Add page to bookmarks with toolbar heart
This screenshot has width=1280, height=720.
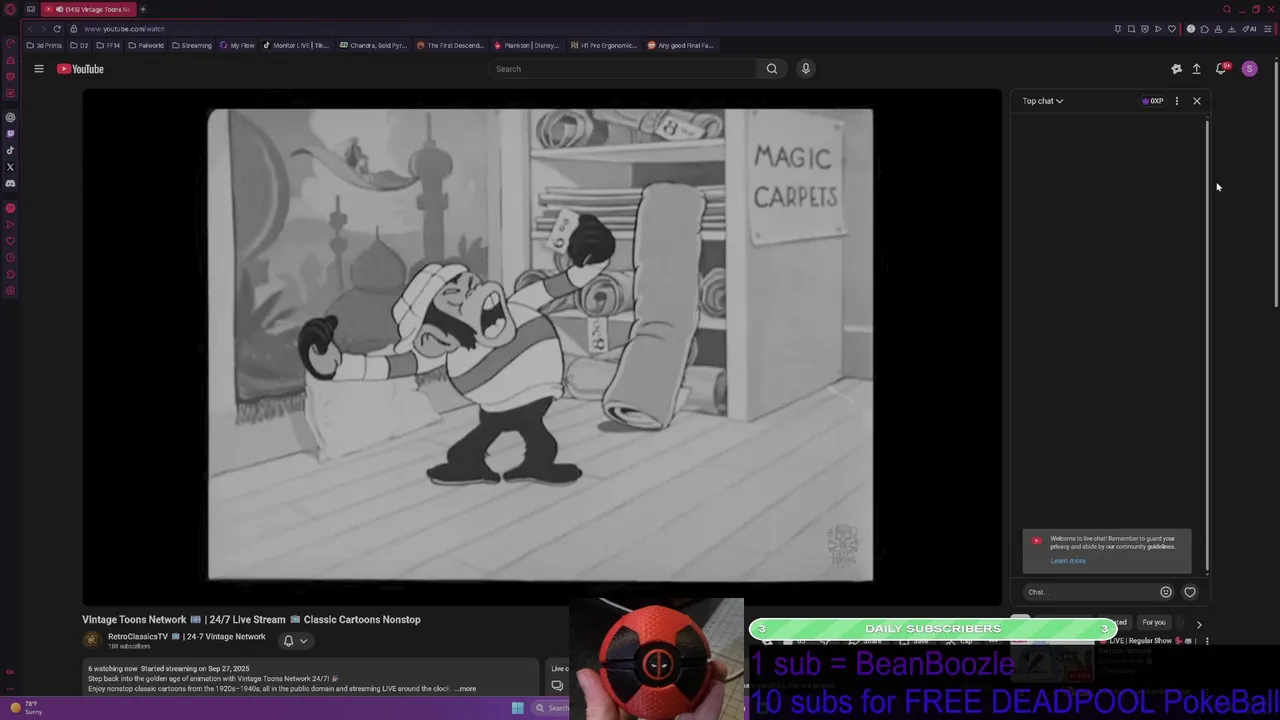(1172, 29)
